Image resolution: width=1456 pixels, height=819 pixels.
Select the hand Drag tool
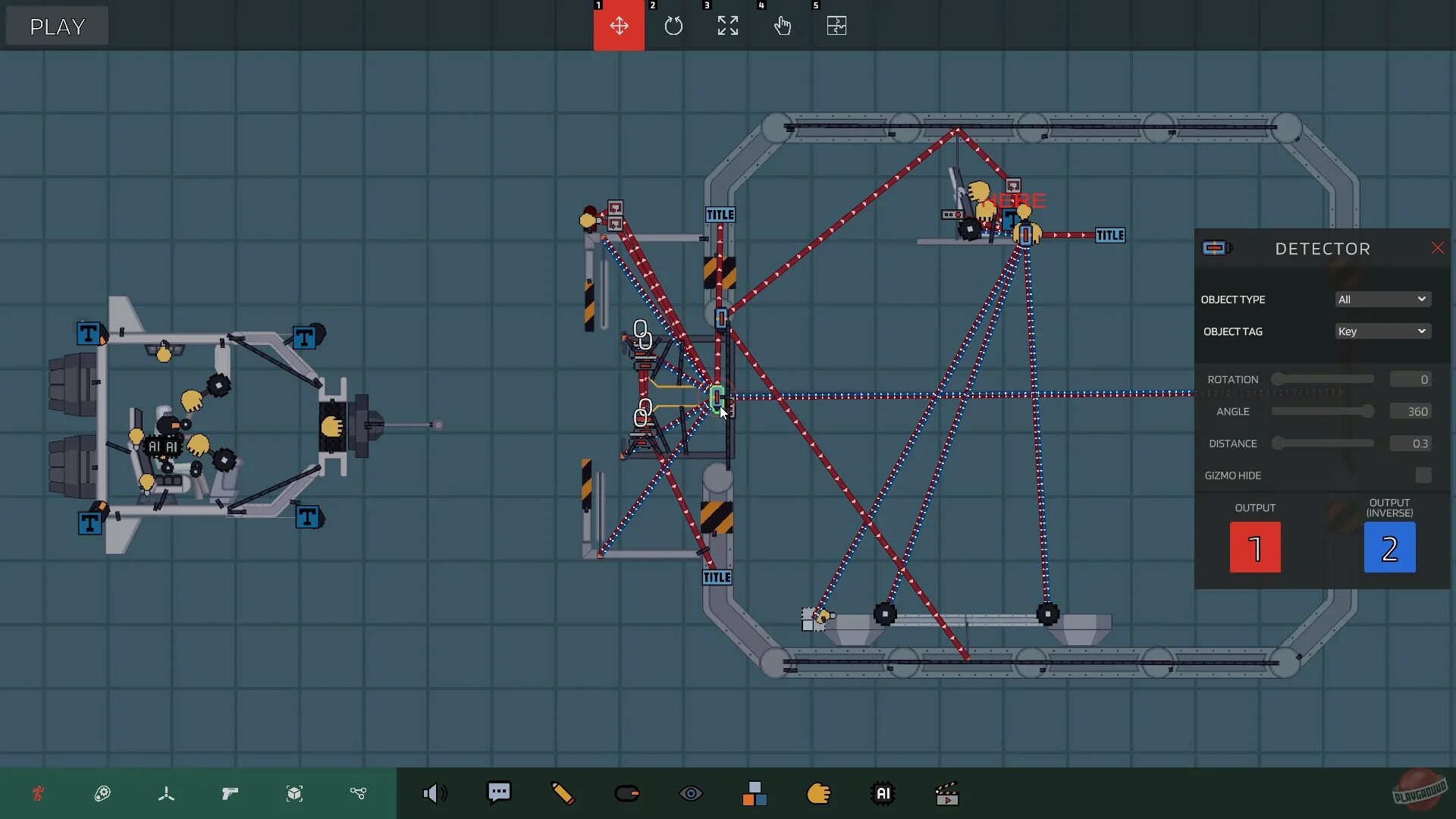(782, 27)
